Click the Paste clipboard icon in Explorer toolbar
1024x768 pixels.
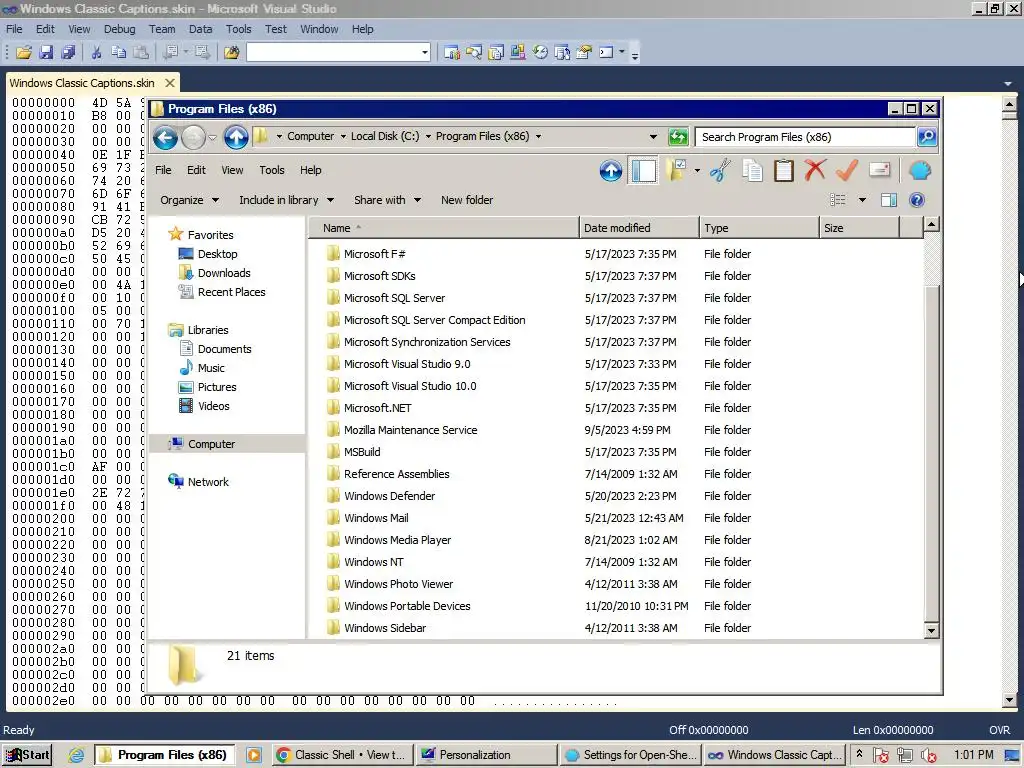[784, 171]
